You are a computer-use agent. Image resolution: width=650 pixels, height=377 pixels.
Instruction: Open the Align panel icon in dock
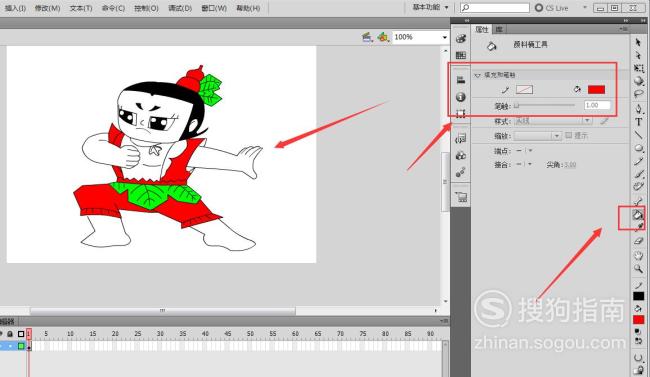(x=461, y=80)
